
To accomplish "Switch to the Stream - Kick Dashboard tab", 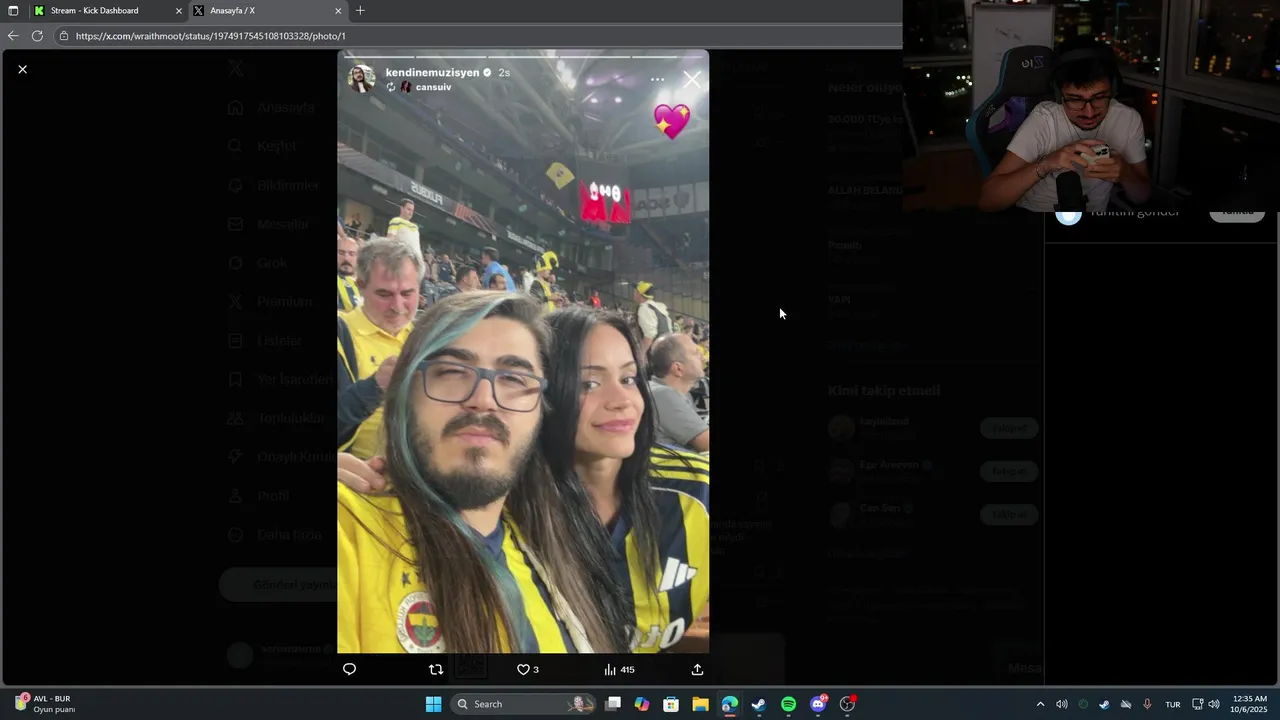I will (108, 10).
